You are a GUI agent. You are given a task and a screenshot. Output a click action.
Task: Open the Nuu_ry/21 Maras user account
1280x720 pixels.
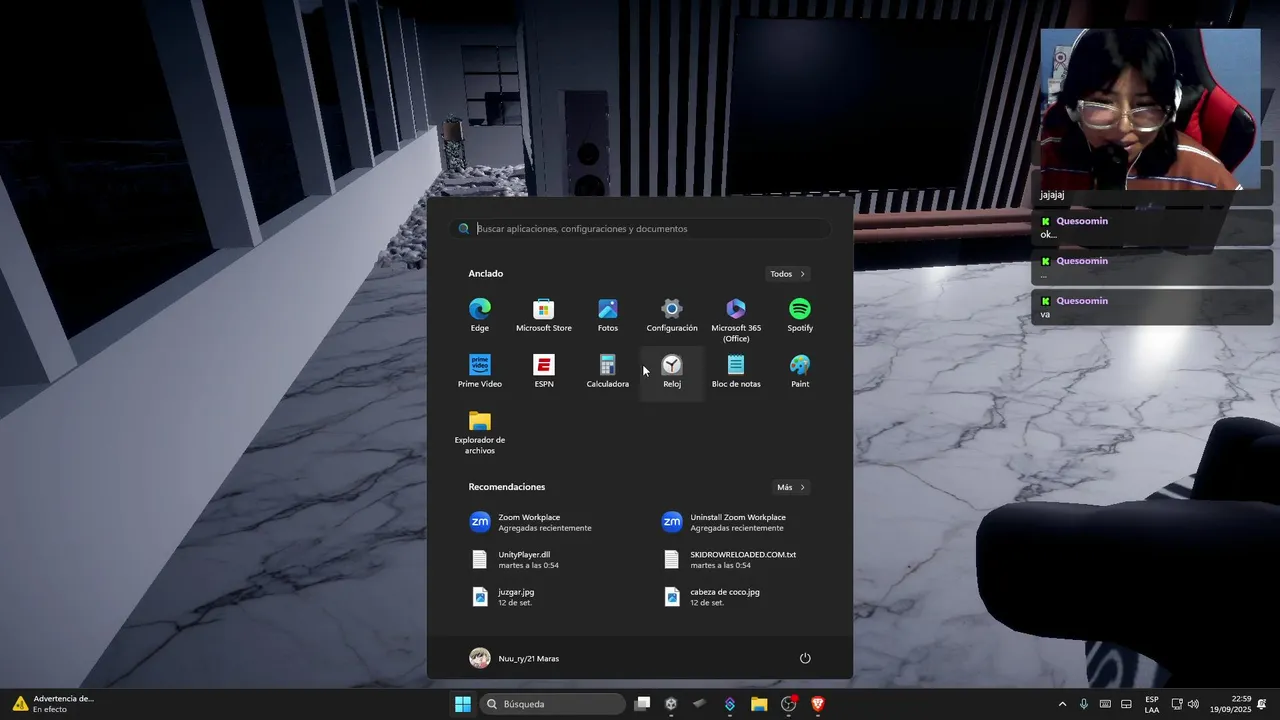click(x=514, y=658)
